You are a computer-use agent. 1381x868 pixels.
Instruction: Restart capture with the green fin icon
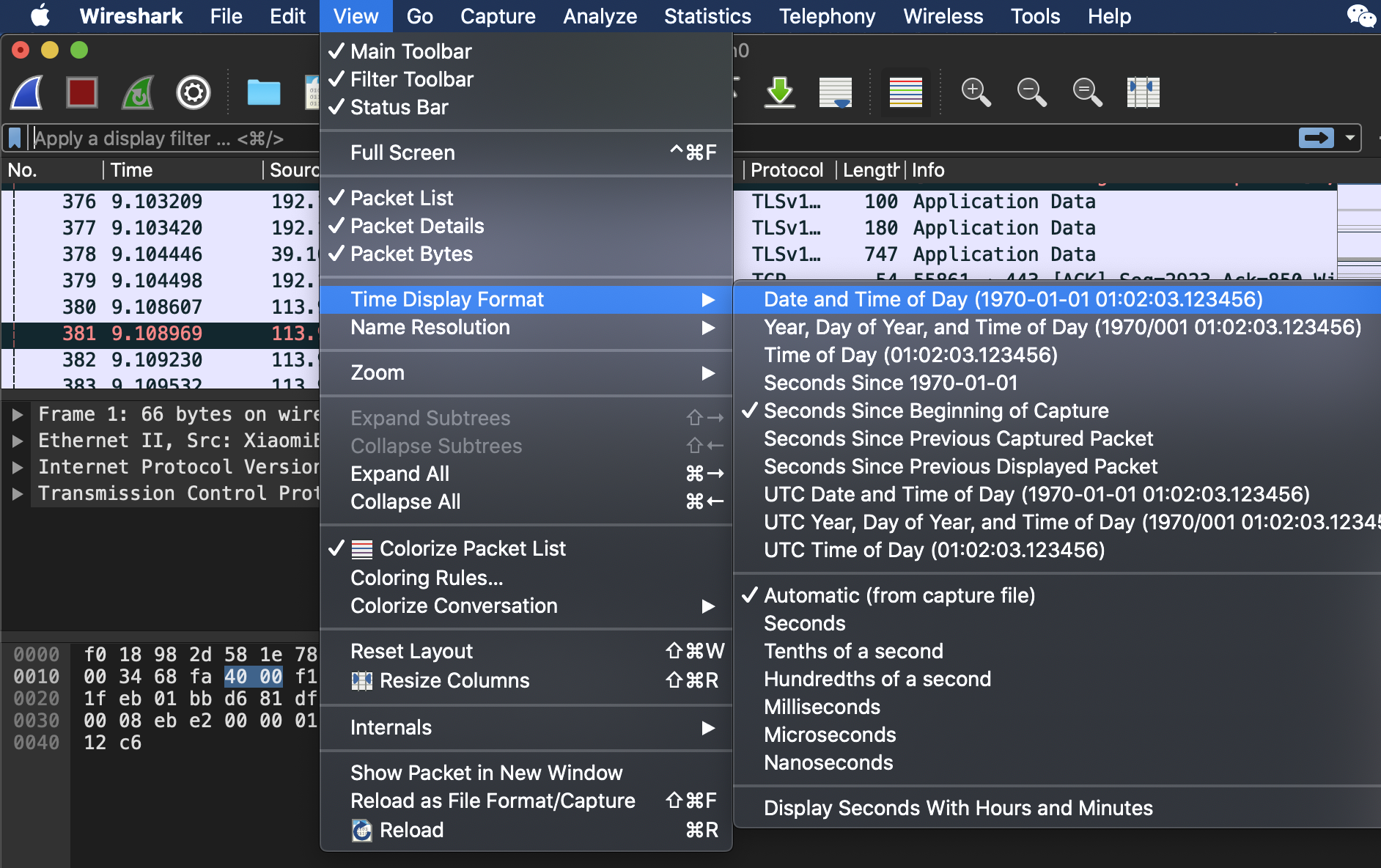click(x=138, y=92)
